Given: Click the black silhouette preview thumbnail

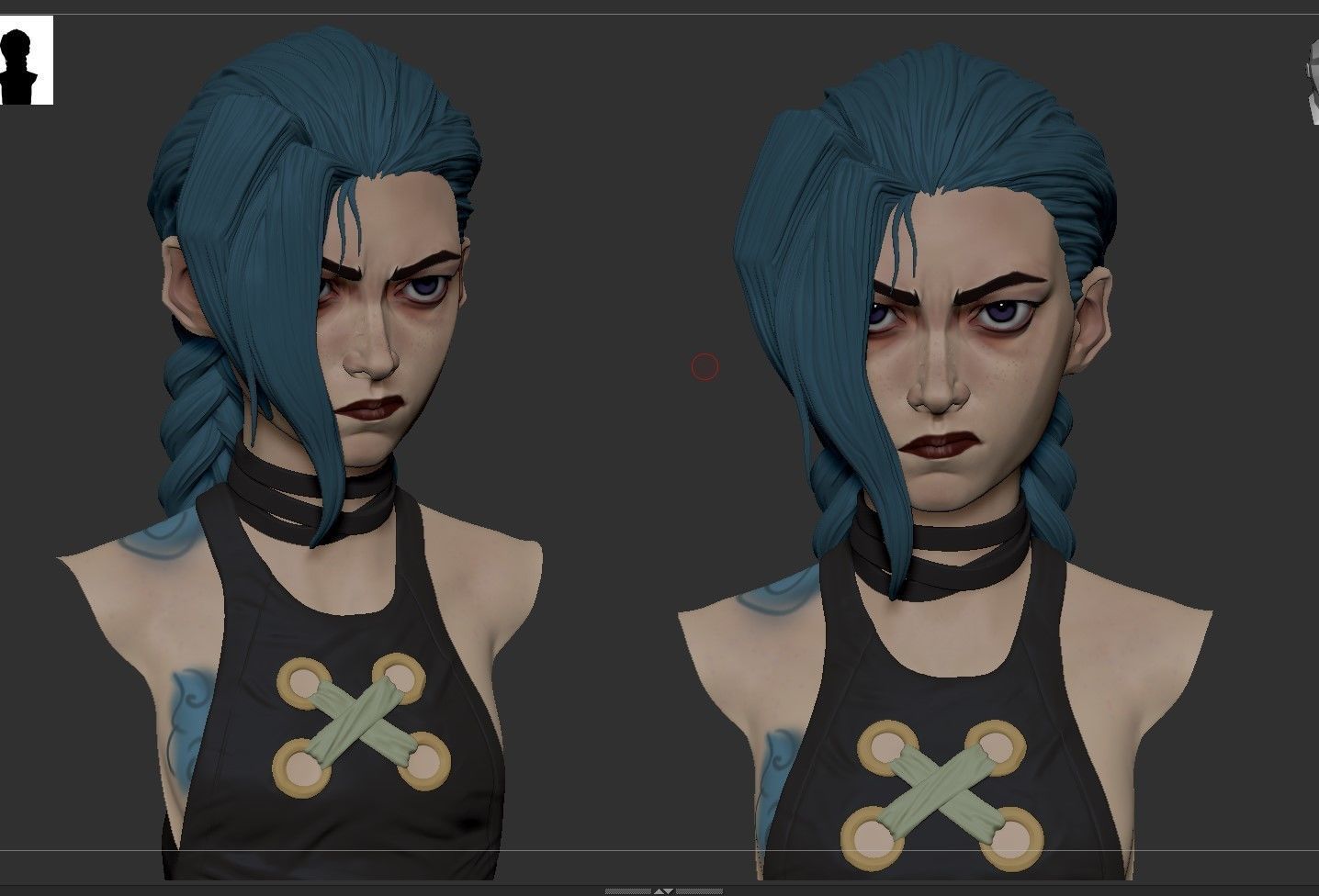Looking at the screenshot, I should coord(26,60).
